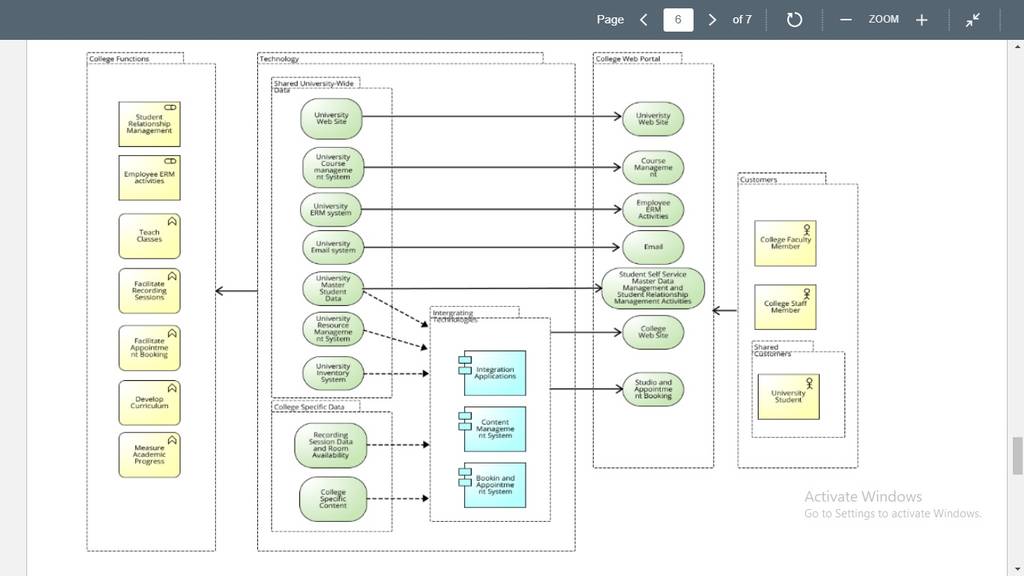The image size is (1024, 576).
Task: Select the Integration Applications component
Action: [x=493, y=373]
